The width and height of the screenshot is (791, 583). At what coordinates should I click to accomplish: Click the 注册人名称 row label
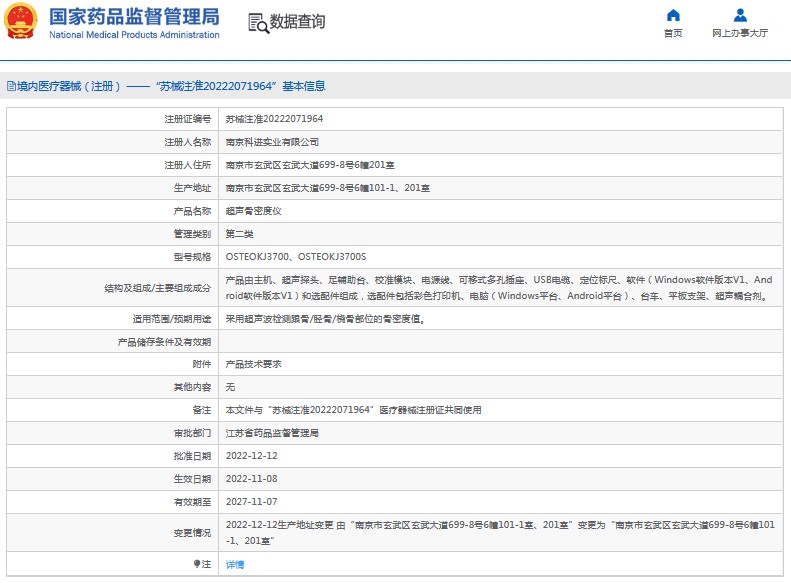(x=188, y=142)
